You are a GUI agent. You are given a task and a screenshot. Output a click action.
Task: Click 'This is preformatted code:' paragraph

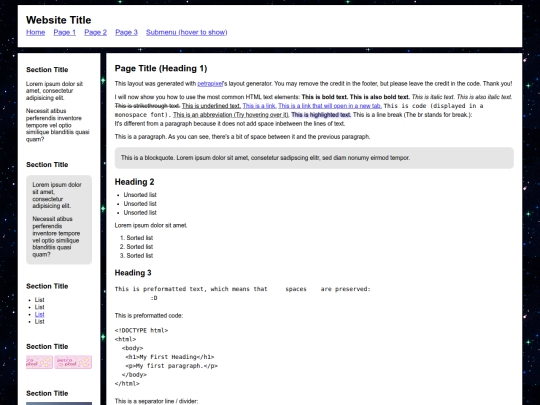tap(149, 316)
